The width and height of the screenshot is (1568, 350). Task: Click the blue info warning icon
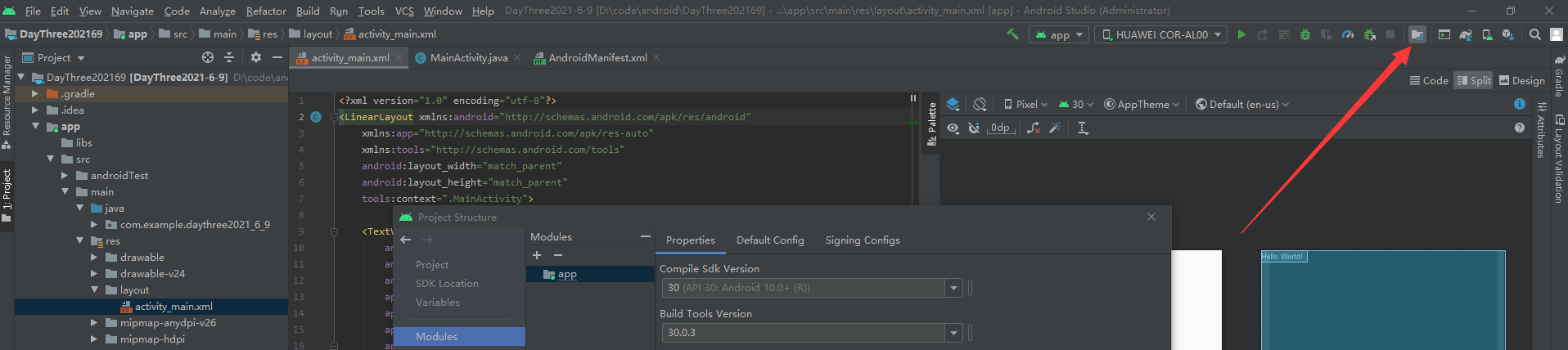[1520, 104]
